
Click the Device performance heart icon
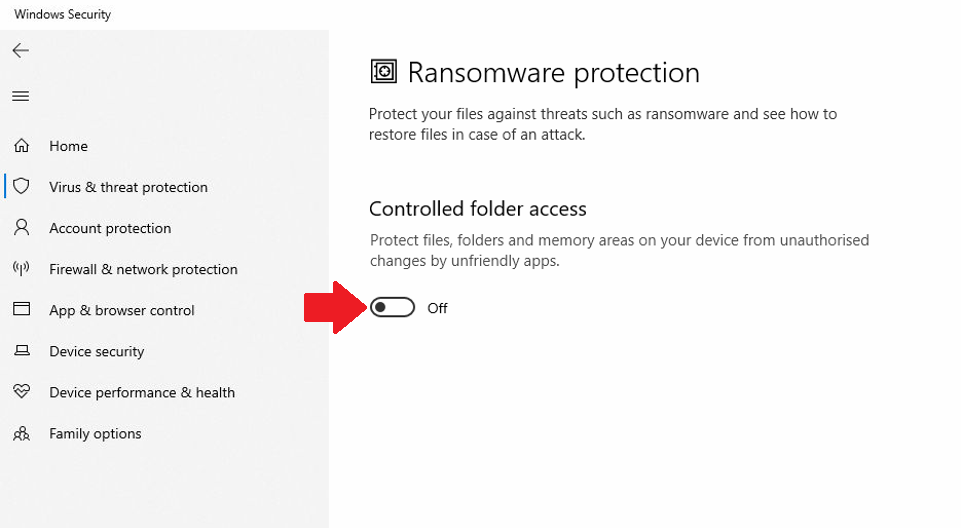[21, 392]
